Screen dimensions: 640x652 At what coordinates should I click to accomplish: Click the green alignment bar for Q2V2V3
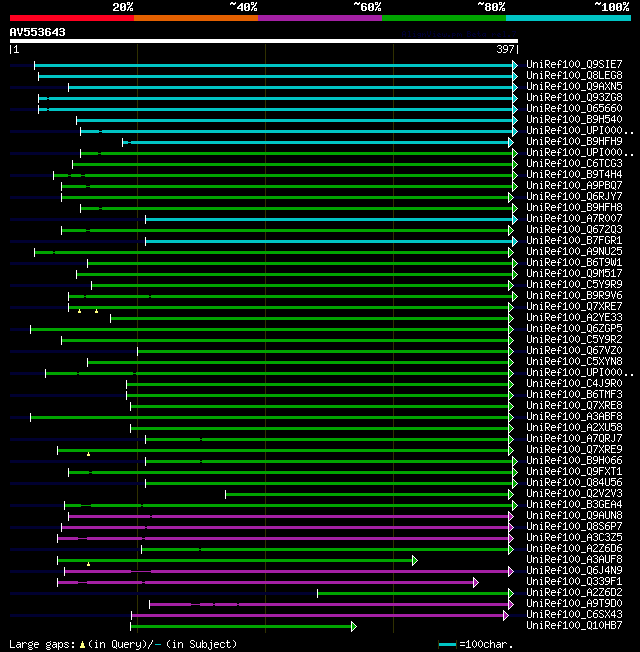click(367, 494)
